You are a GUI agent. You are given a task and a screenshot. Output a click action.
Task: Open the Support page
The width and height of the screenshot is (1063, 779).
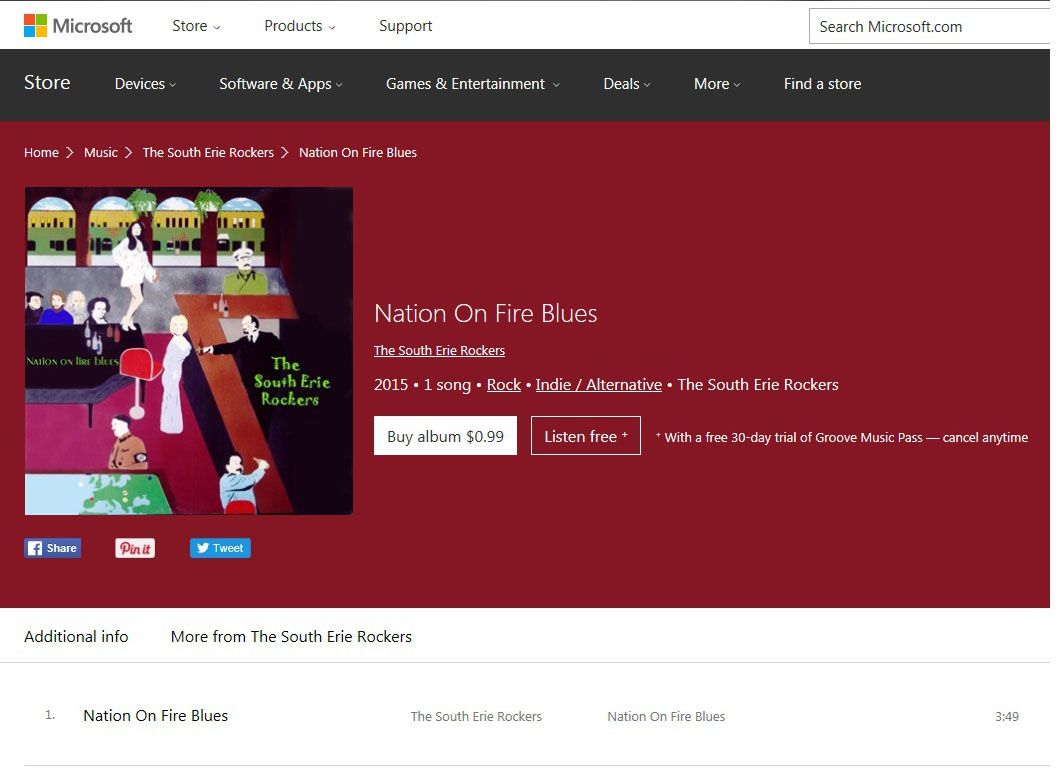(x=405, y=26)
